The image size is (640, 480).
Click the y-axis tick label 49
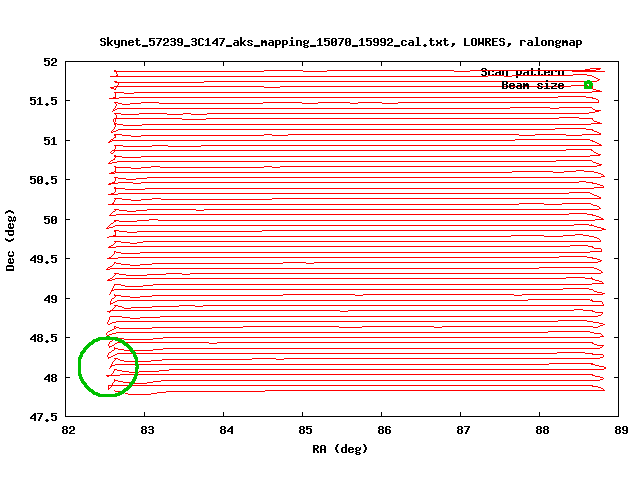[x=51, y=299]
